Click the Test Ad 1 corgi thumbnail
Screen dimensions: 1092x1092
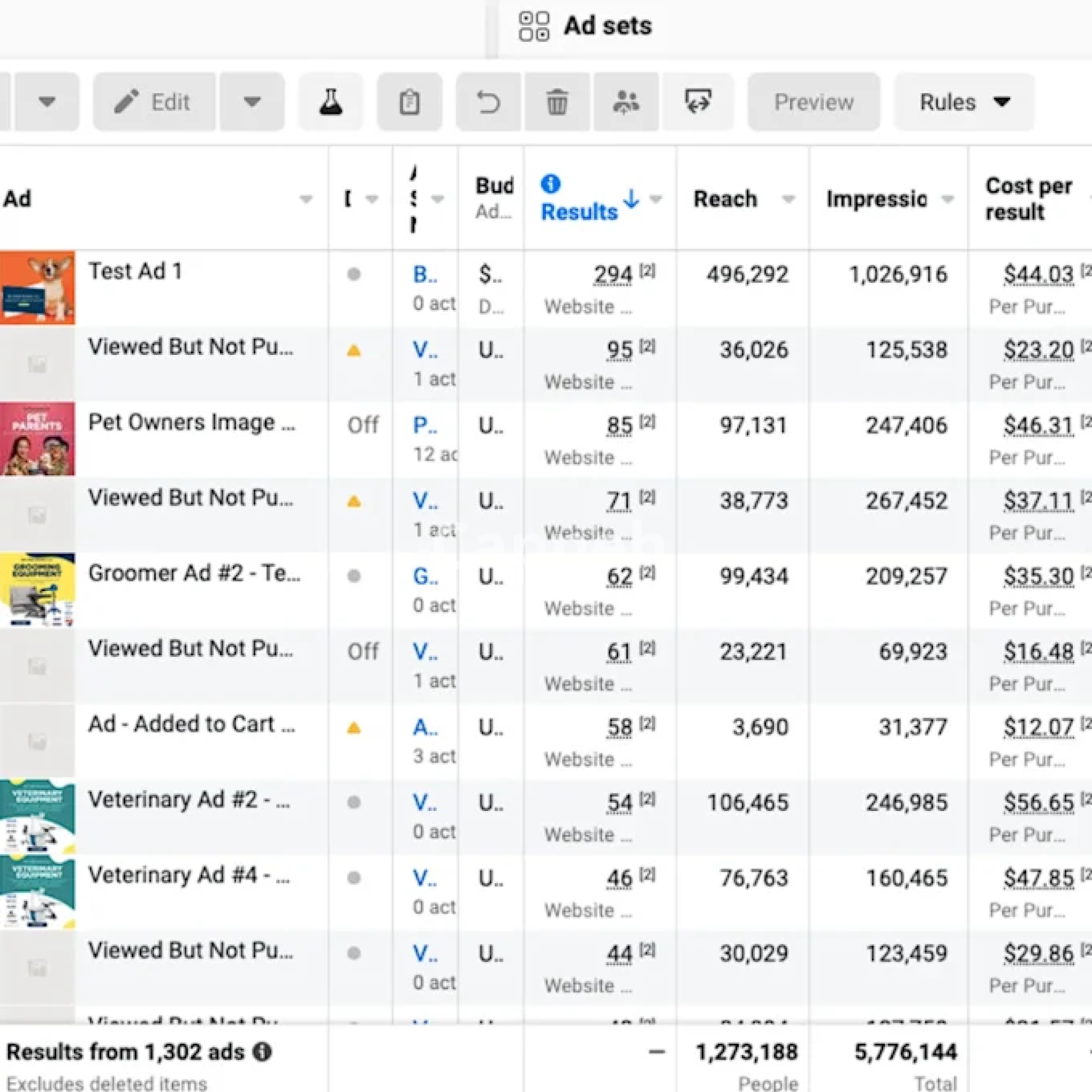[x=38, y=287]
